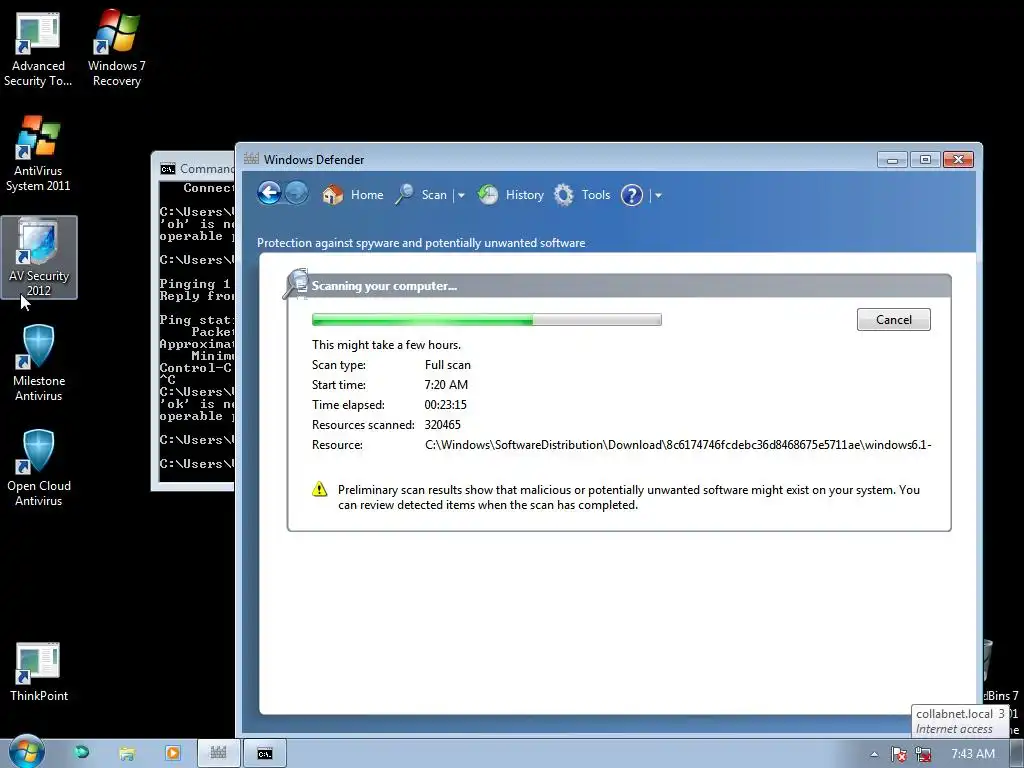This screenshot has height=768, width=1024.
Task: Click the scanning computer magnifier icon
Action: click(296, 284)
